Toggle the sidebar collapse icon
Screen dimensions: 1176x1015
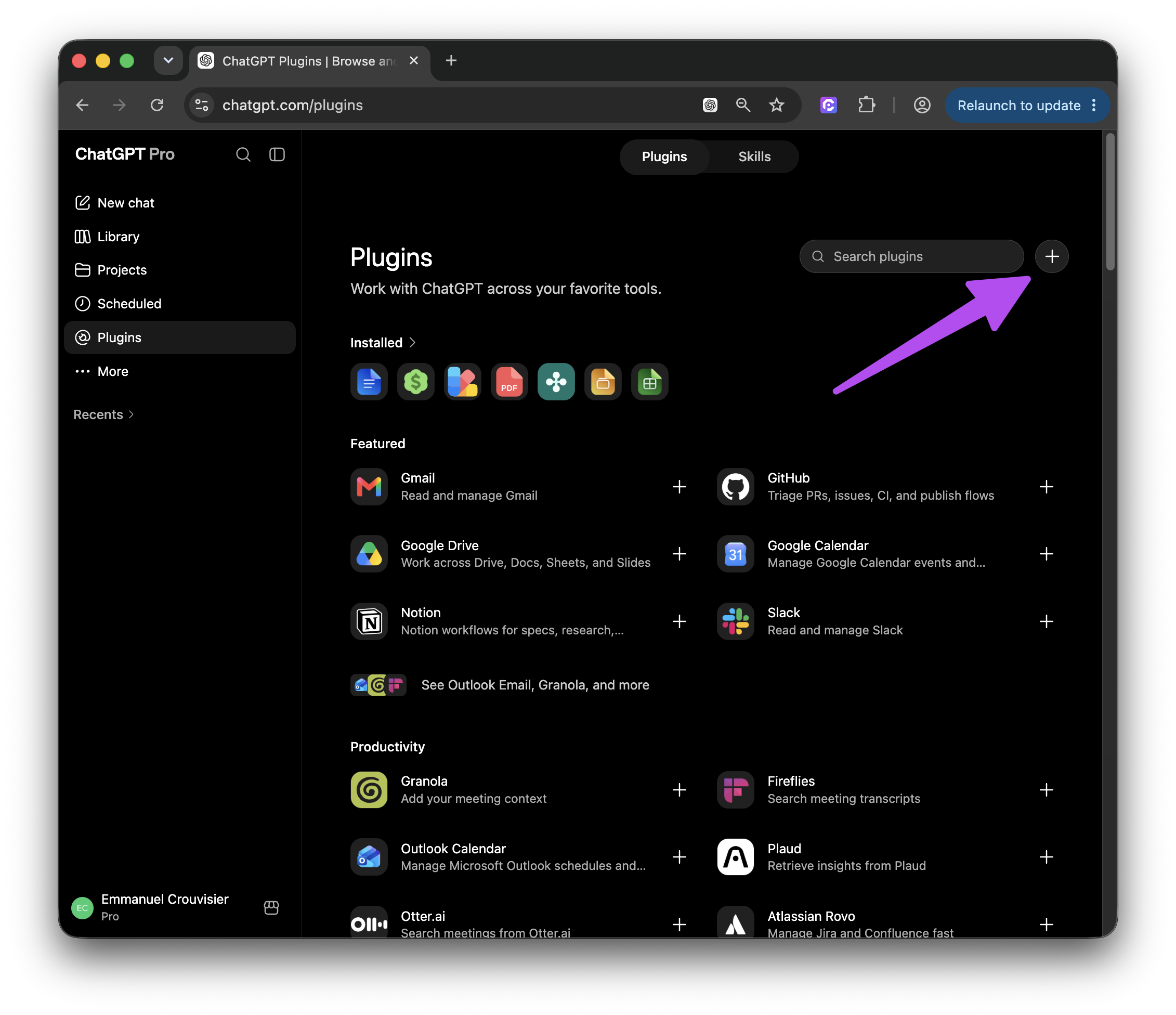coord(277,154)
